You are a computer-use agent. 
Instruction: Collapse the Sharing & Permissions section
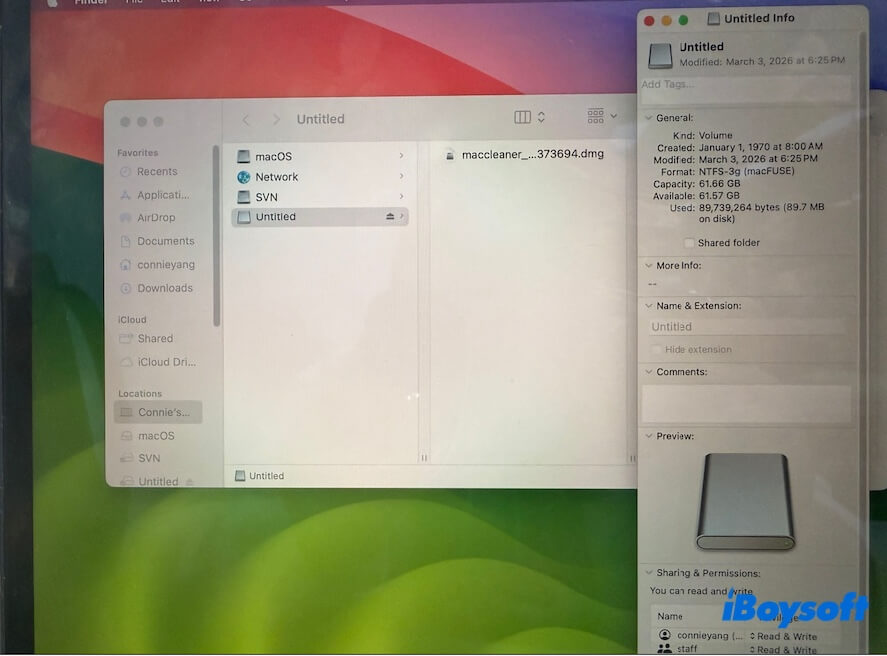649,573
